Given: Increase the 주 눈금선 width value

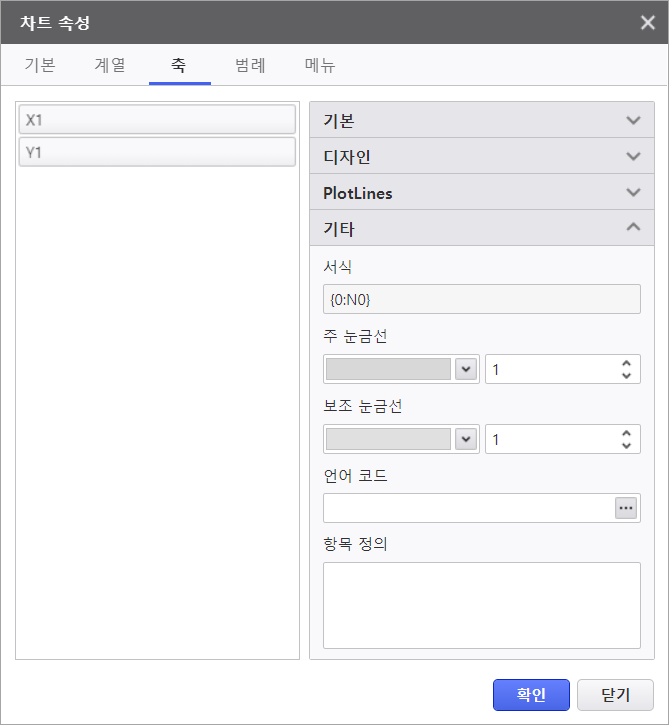Looking at the screenshot, I should coord(626,363).
